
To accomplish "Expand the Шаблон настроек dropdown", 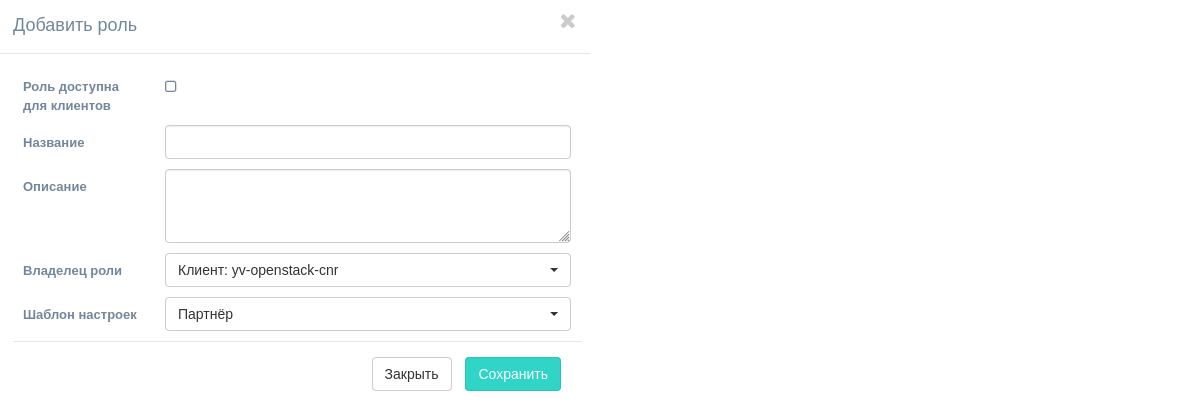I will 367,314.
